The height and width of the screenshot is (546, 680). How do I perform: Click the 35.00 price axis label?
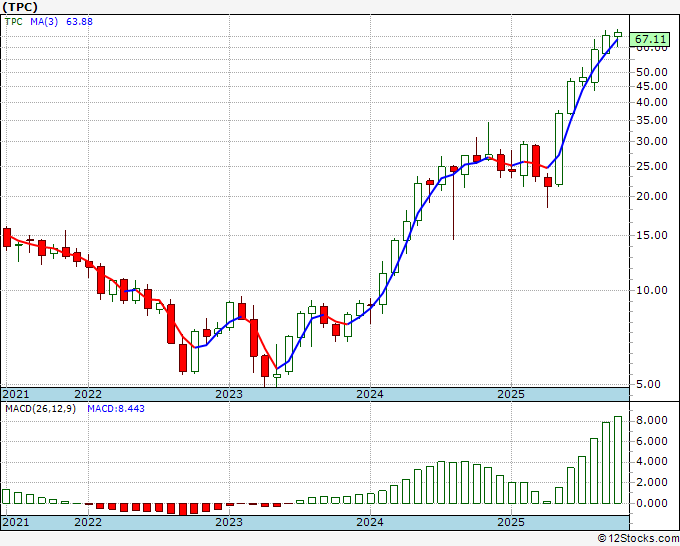[652, 120]
